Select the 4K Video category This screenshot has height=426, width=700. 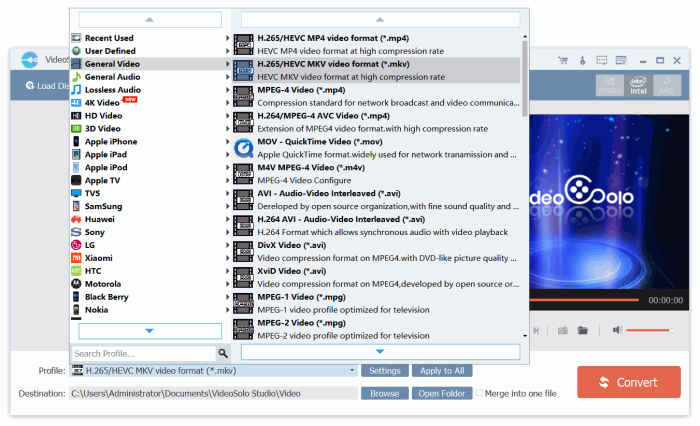click(151, 103)
